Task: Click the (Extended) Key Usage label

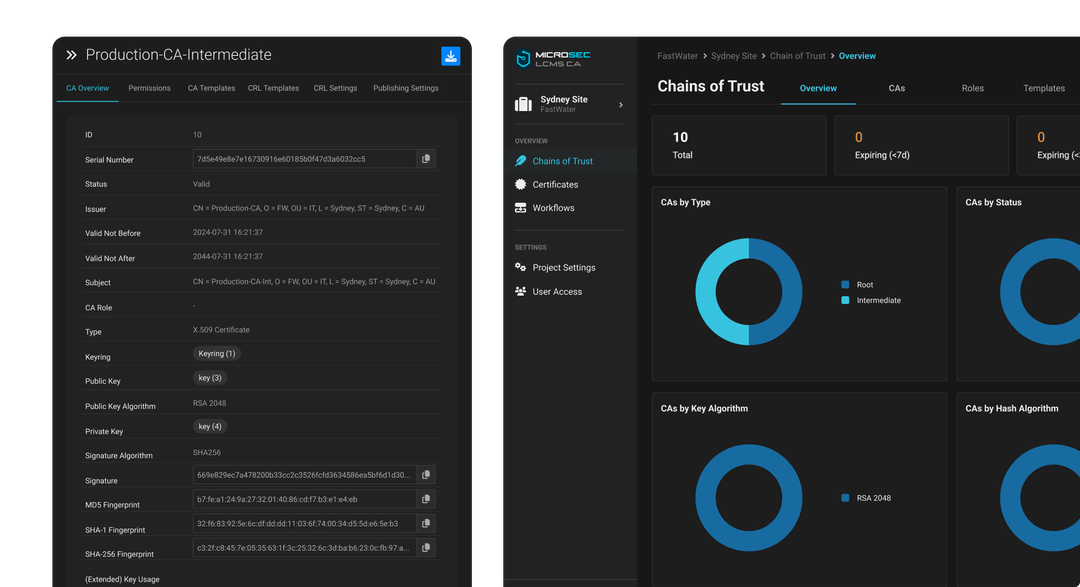Action: 122,579
